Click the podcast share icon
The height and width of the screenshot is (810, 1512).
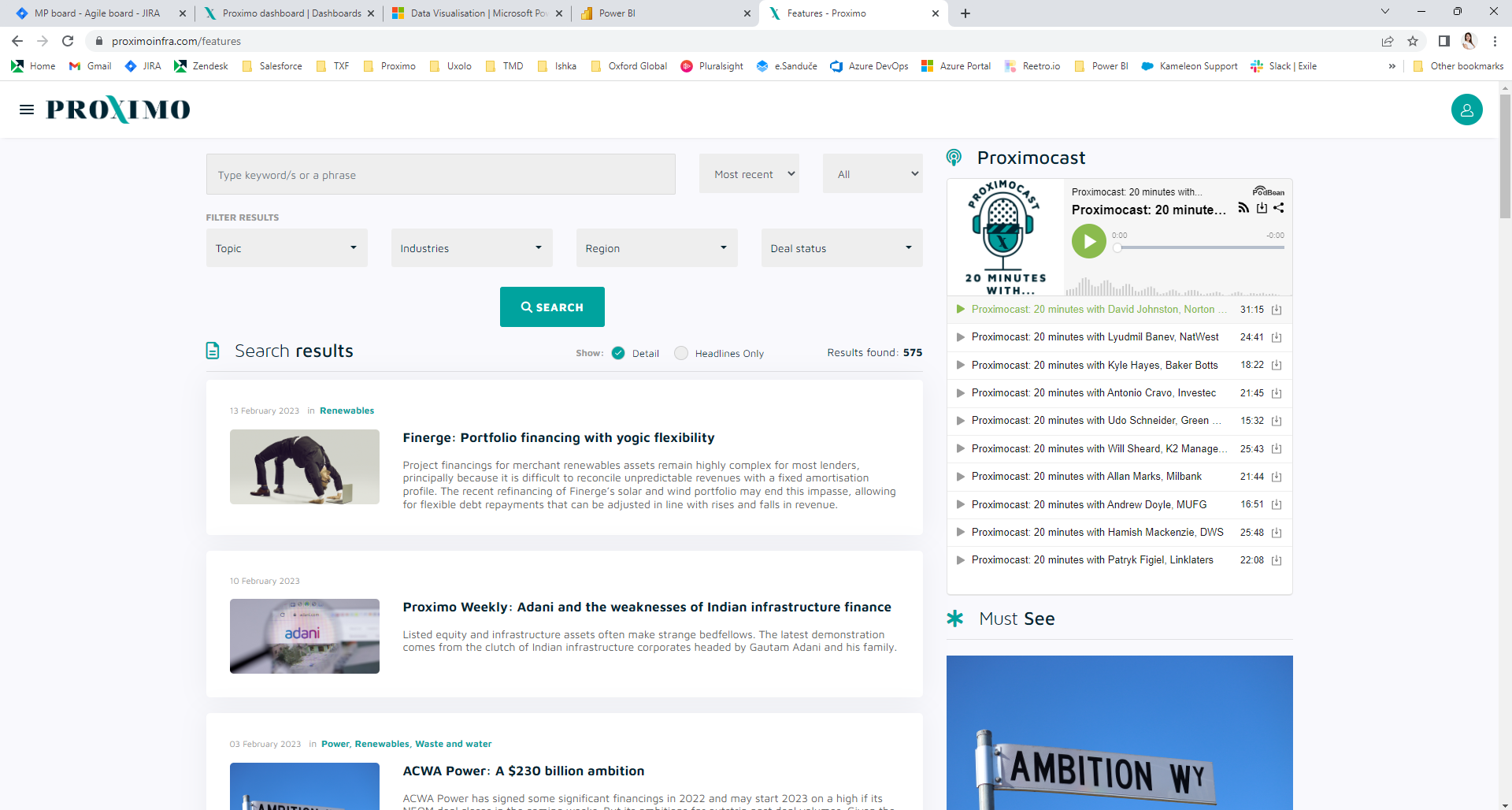(1279, 208)
